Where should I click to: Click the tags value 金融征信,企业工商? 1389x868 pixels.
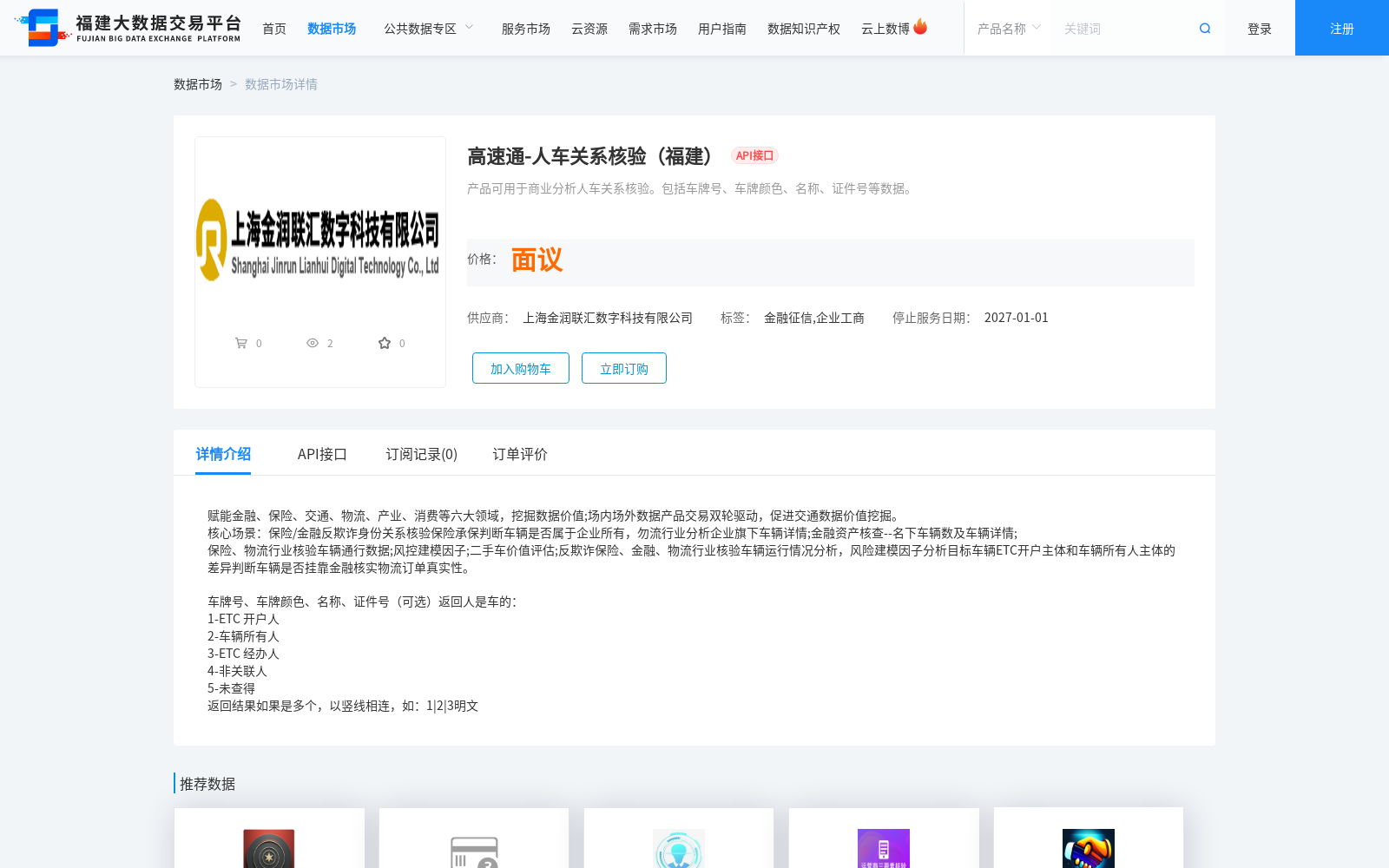[x=814, y=318]
